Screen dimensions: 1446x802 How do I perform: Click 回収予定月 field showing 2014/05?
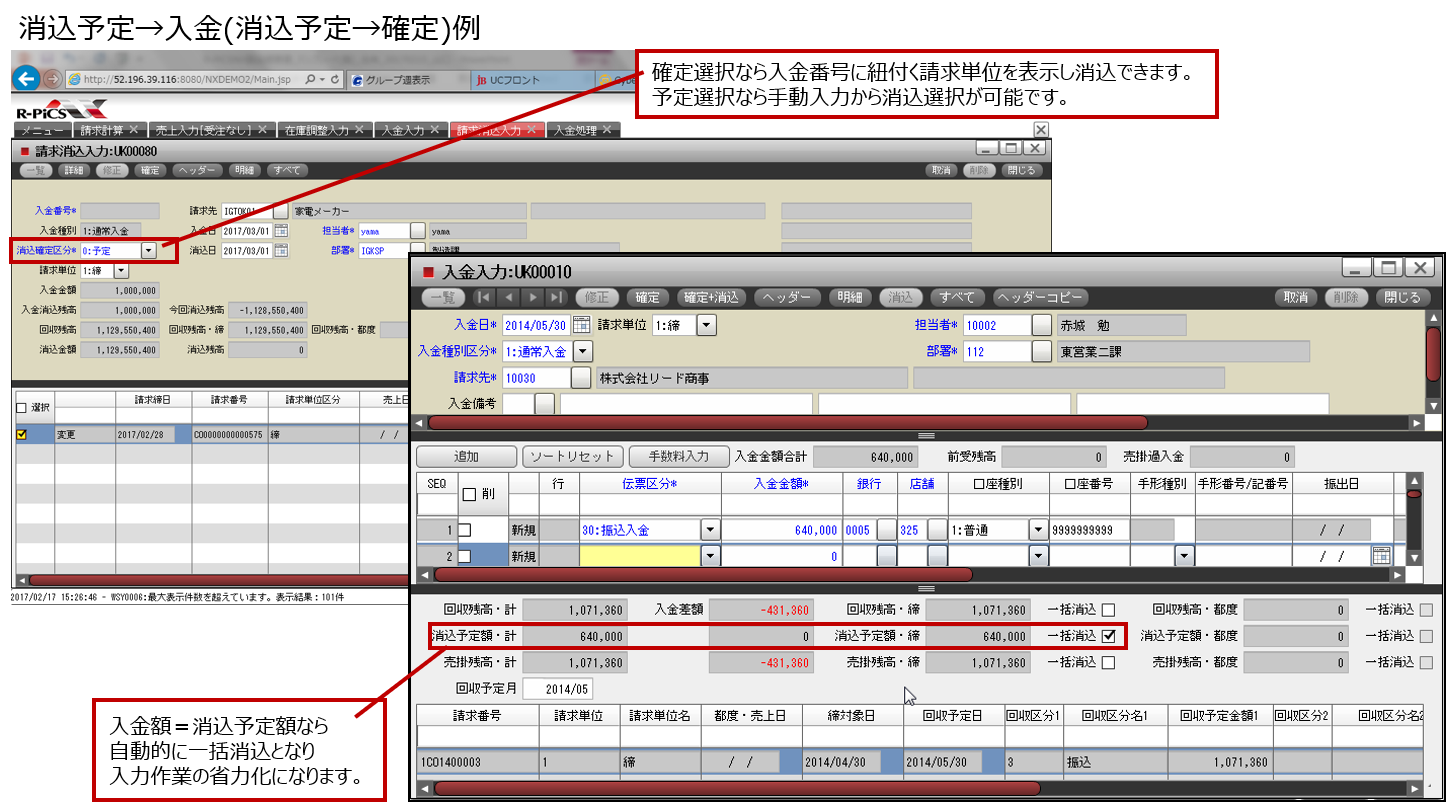pos(556,688)
